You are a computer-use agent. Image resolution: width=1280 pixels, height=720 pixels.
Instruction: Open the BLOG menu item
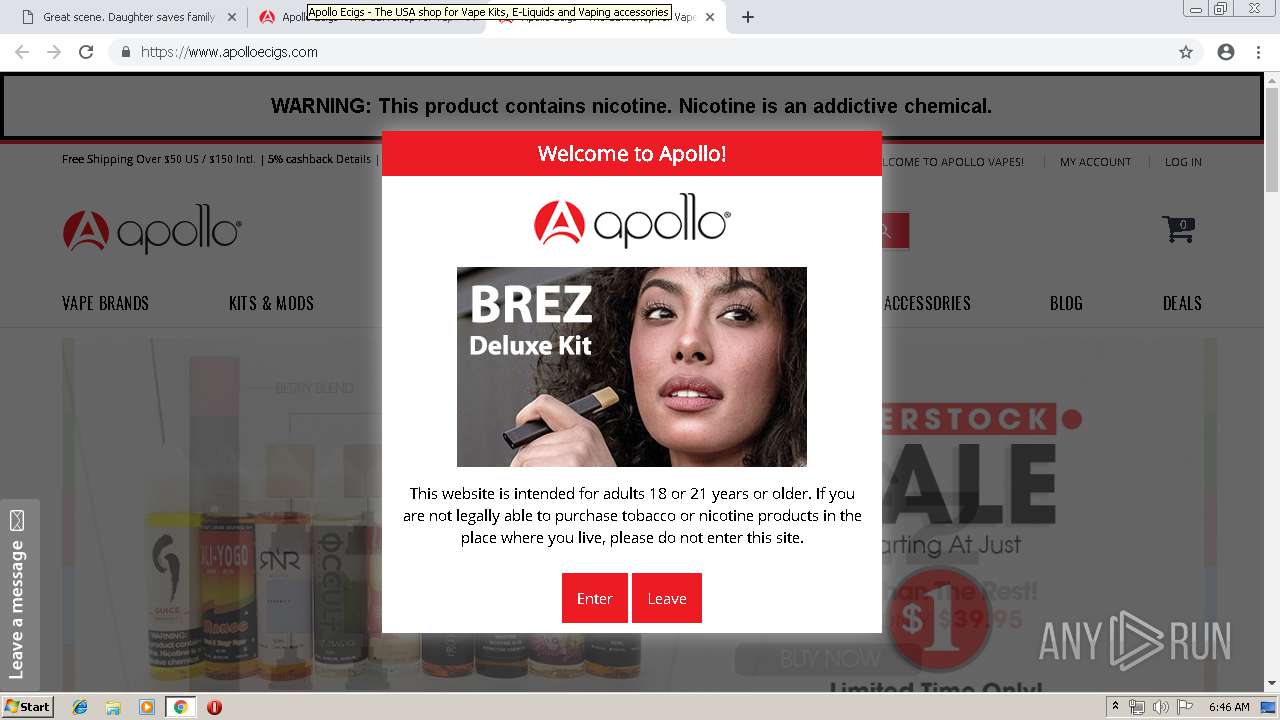pos(1066,303)
